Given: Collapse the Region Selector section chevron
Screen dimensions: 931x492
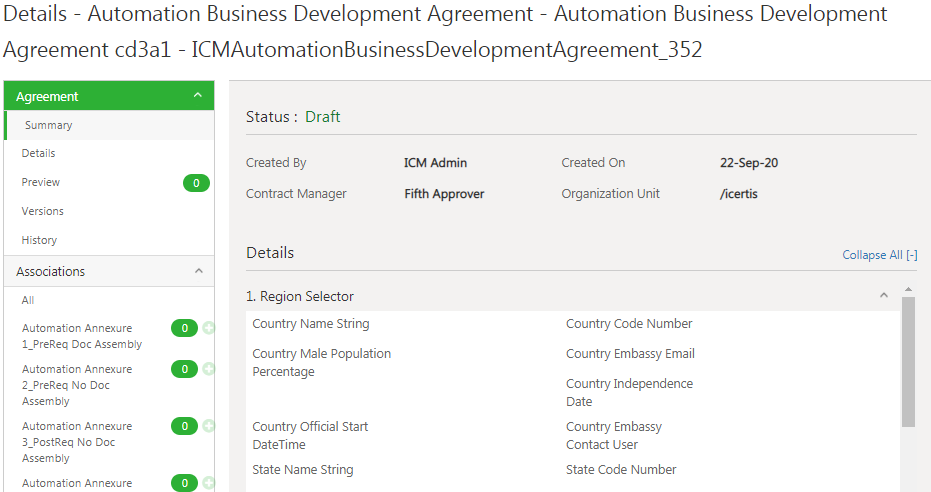Looking at the screenshot, I should pos(883,296).
